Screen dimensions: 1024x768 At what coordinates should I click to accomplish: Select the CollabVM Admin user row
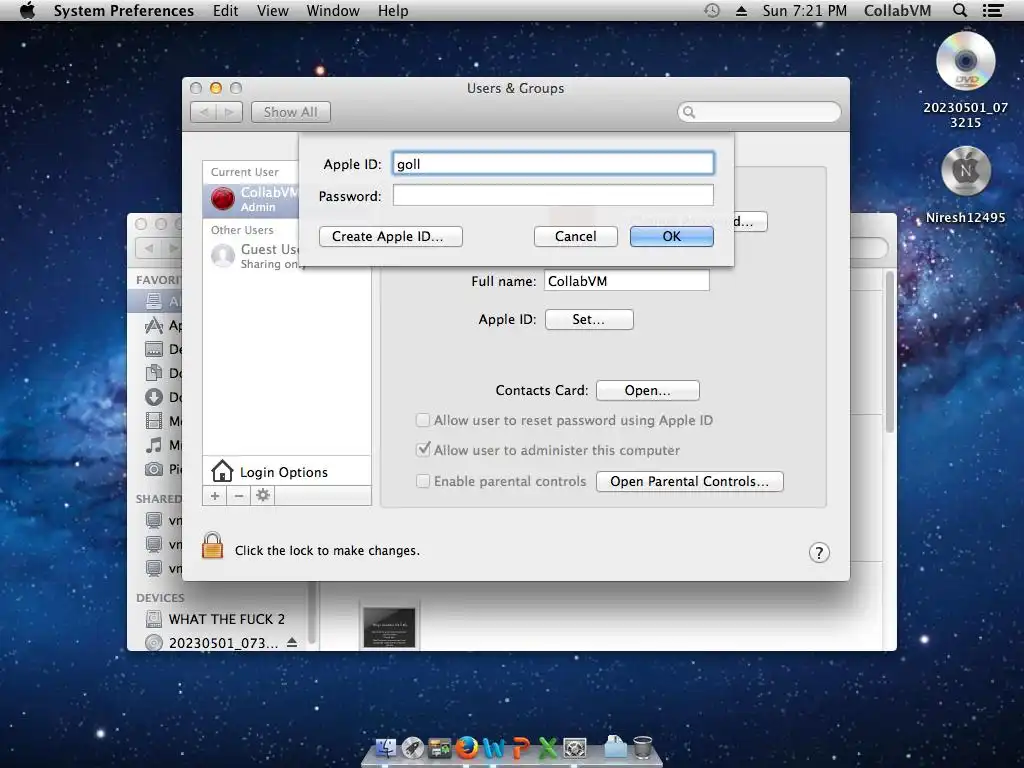tap(251, 199)
